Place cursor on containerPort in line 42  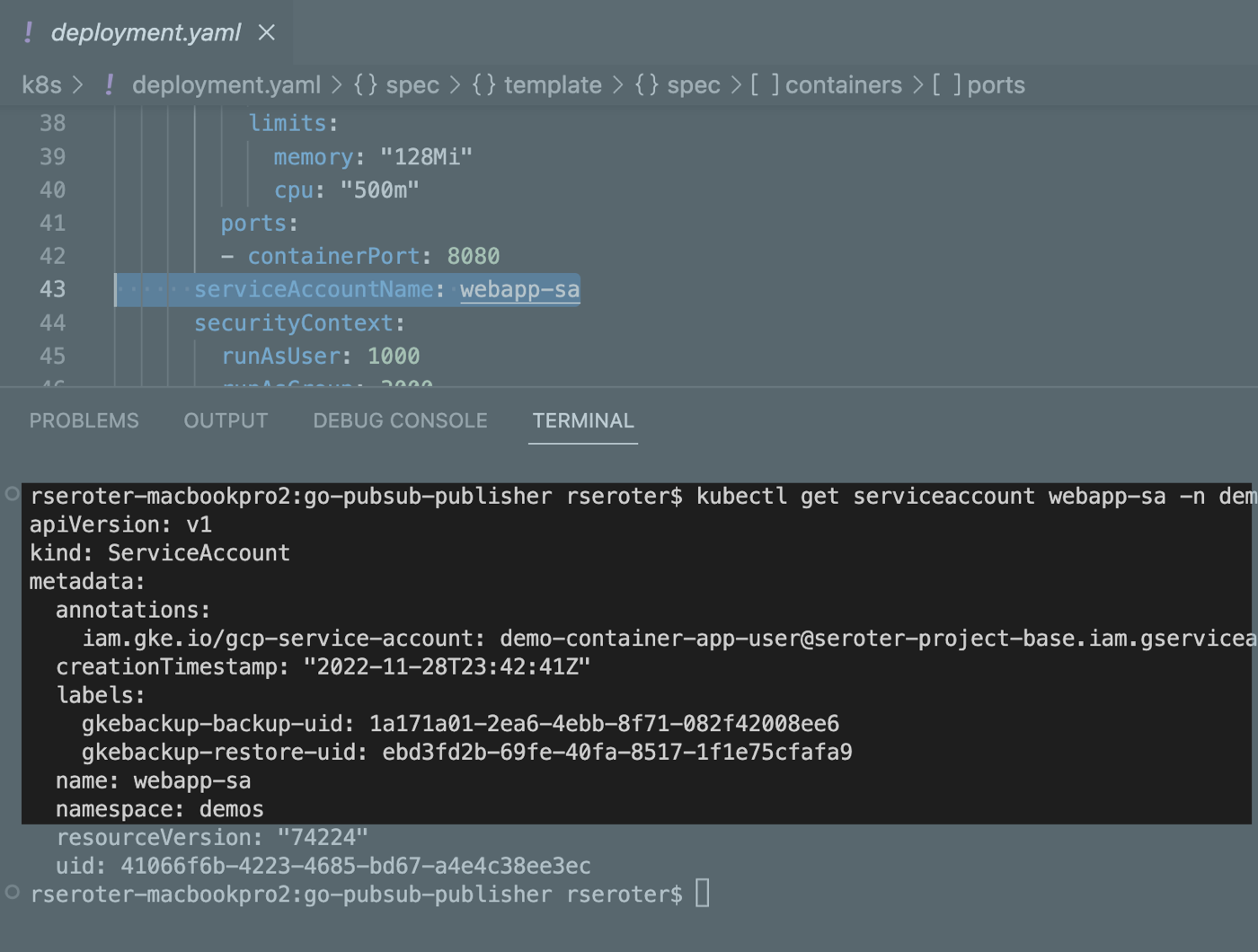[x=333, y=256]
